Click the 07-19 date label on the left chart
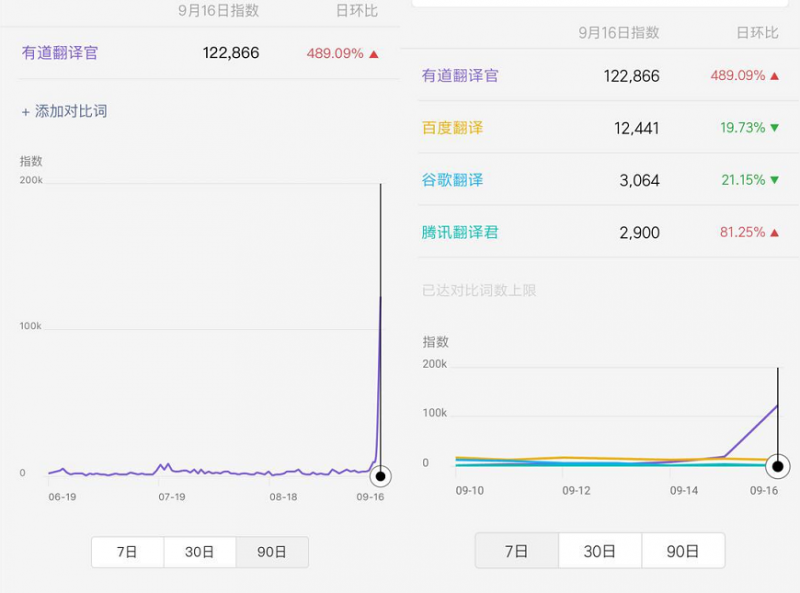Screen dimensions: 800x593 click(x=172, y=497)
